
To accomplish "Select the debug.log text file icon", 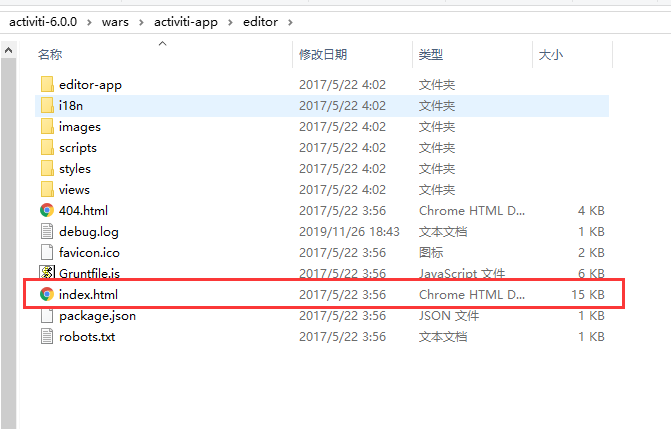I will click(47, 231).
